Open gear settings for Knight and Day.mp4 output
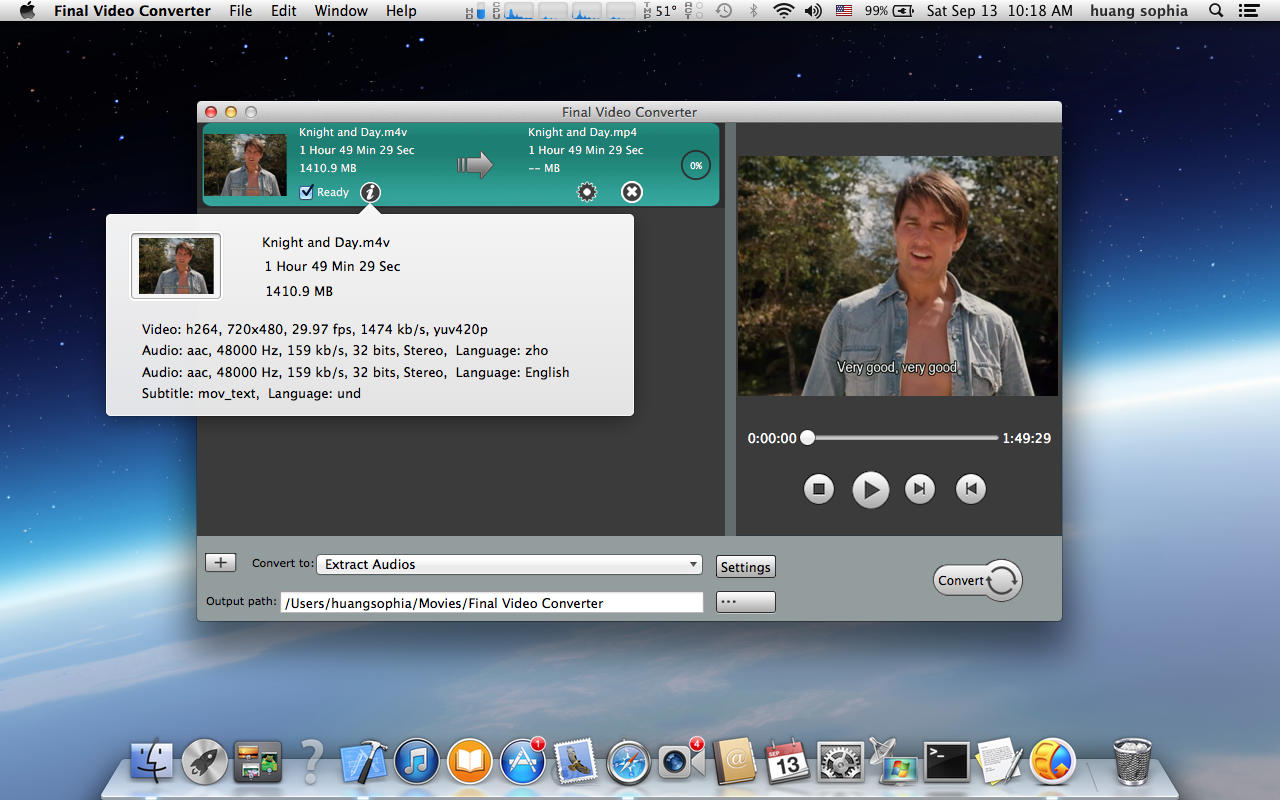 (587, 192)
